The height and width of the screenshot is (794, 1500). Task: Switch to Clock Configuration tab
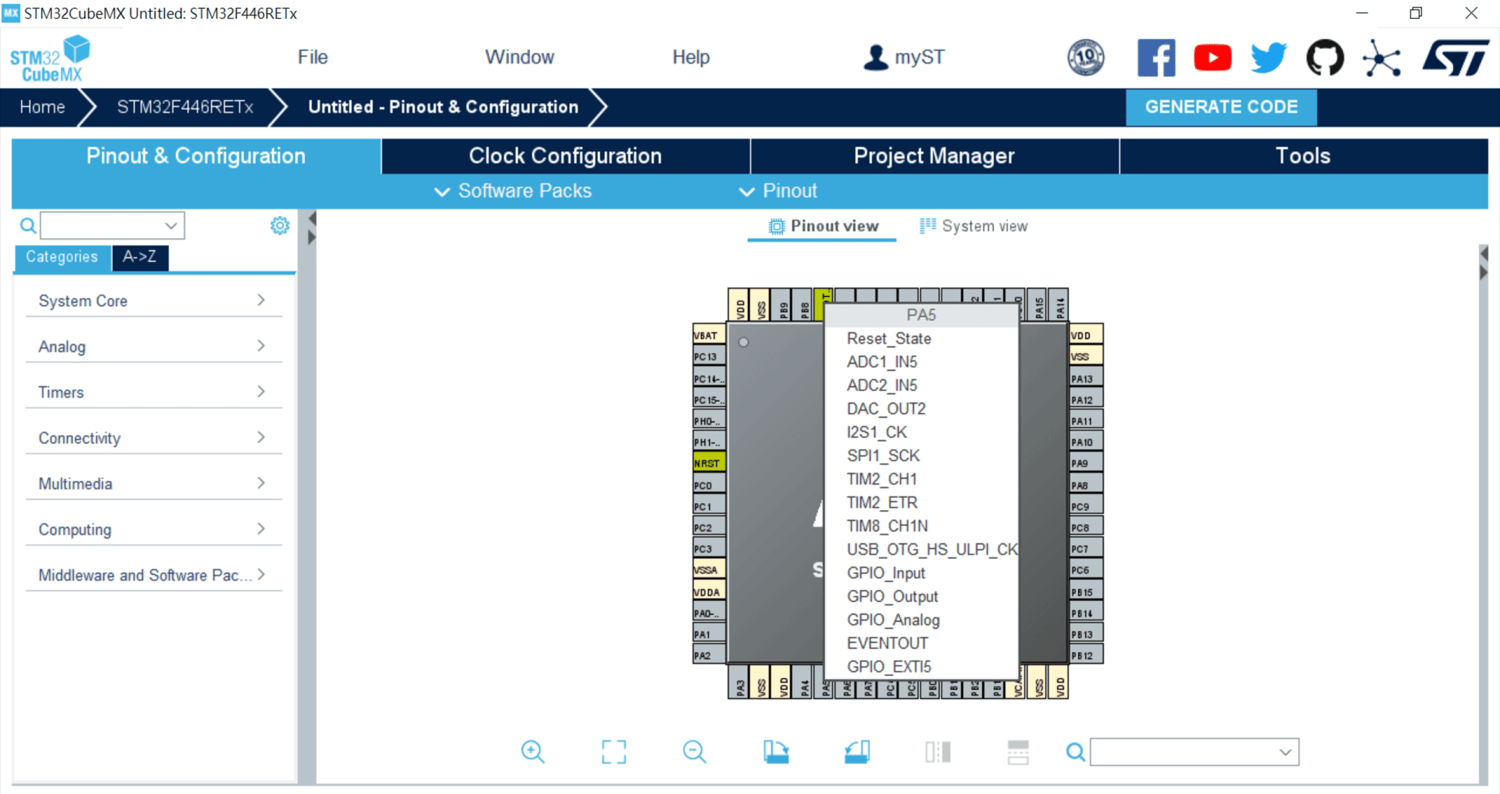point(565,156)
